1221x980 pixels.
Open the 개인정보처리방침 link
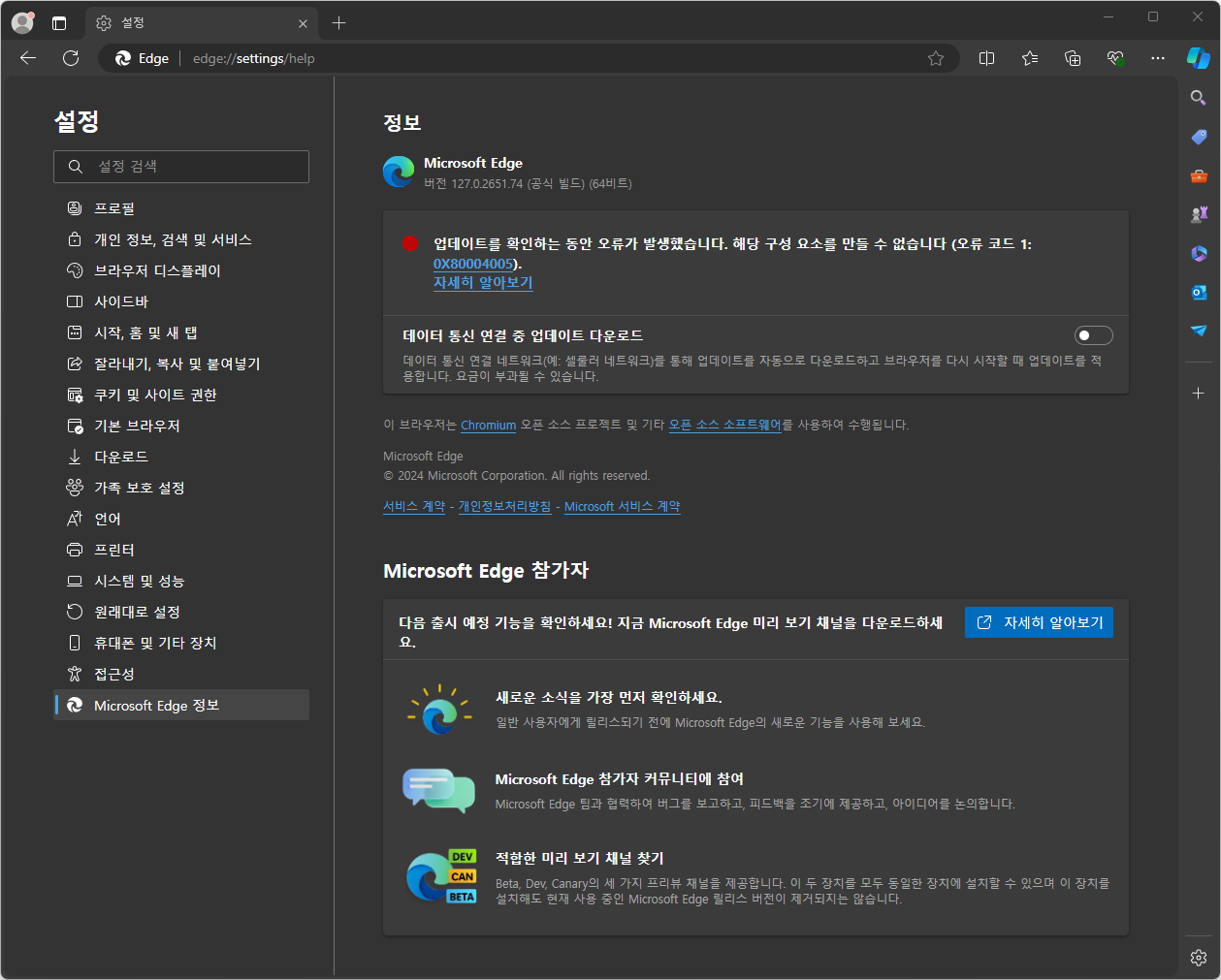504,506
